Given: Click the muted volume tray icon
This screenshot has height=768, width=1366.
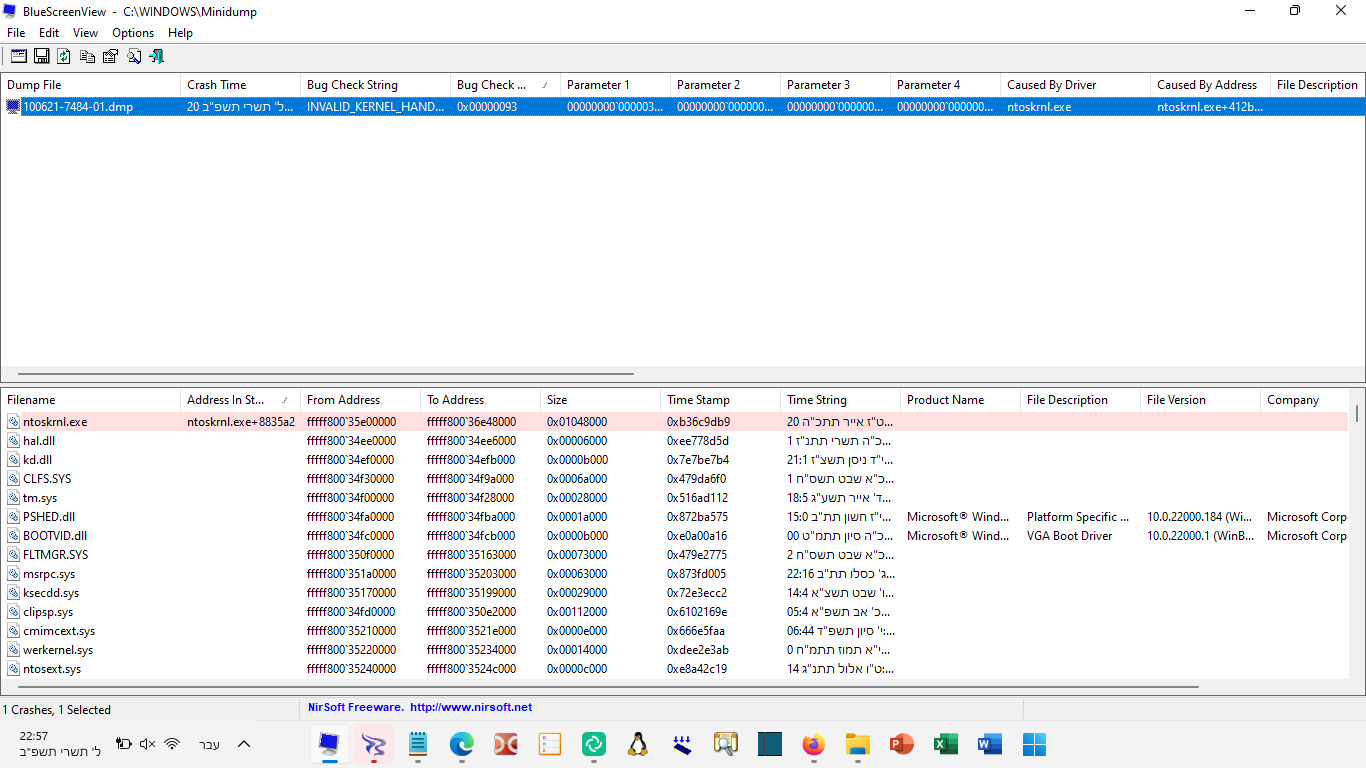Looking at the screenshot, I should [148, 744].
